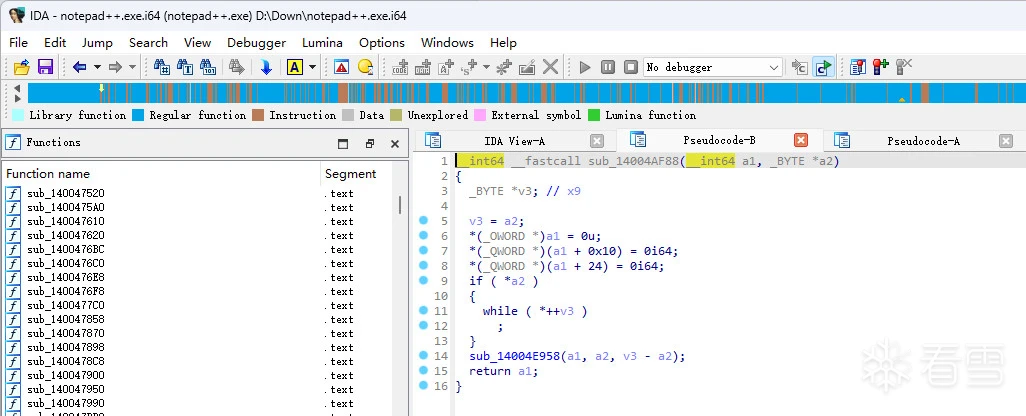1026x416 pixels.
Task: Close the Pseudocode-B tab
Action: click(801, 140)
